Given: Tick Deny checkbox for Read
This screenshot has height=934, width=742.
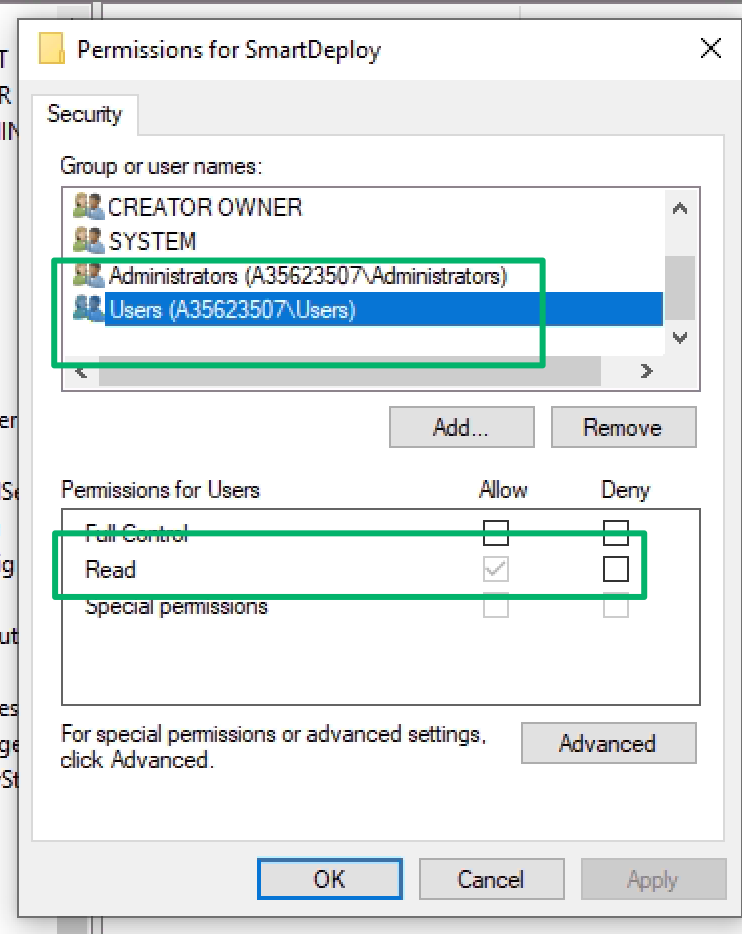Looking at the screenshot, I should (x=616, y=569).
